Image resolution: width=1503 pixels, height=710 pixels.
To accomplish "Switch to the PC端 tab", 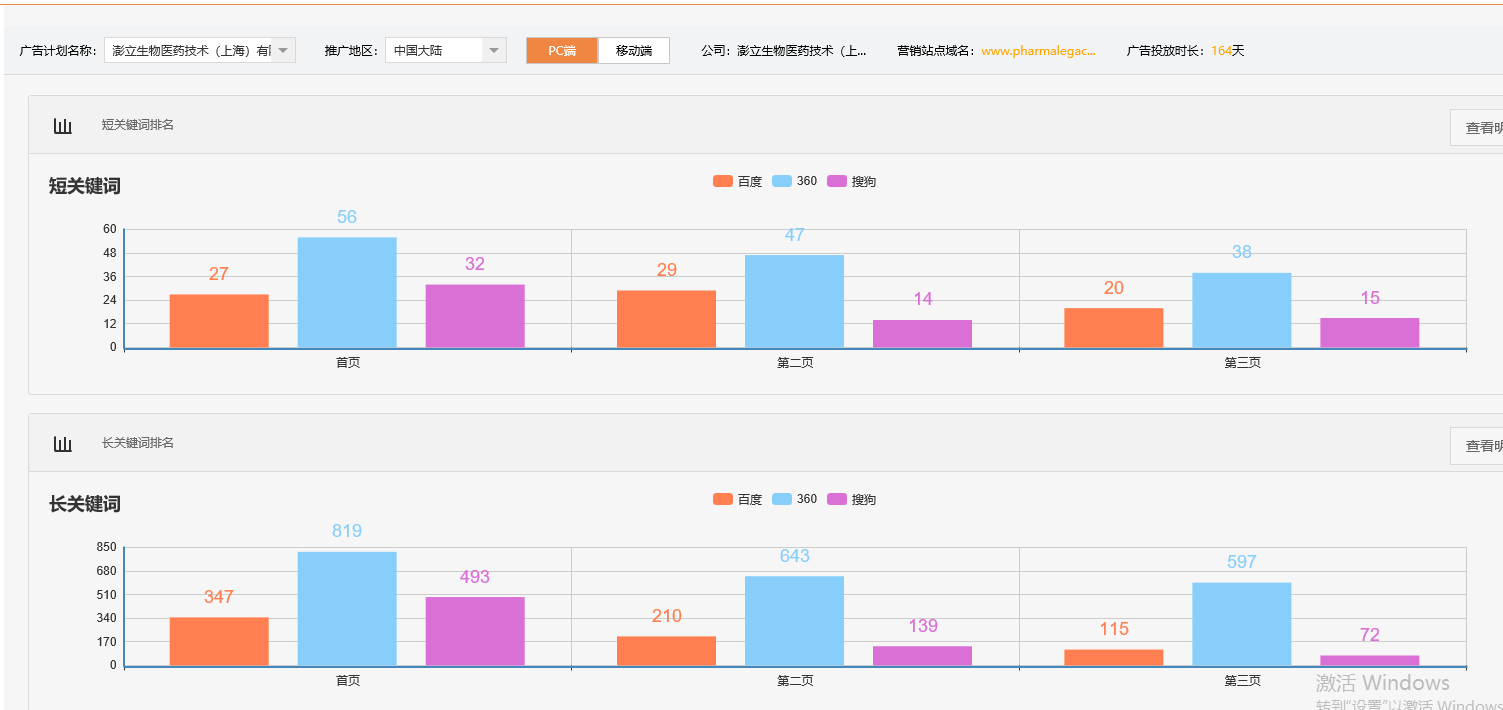I will point(562,51).
